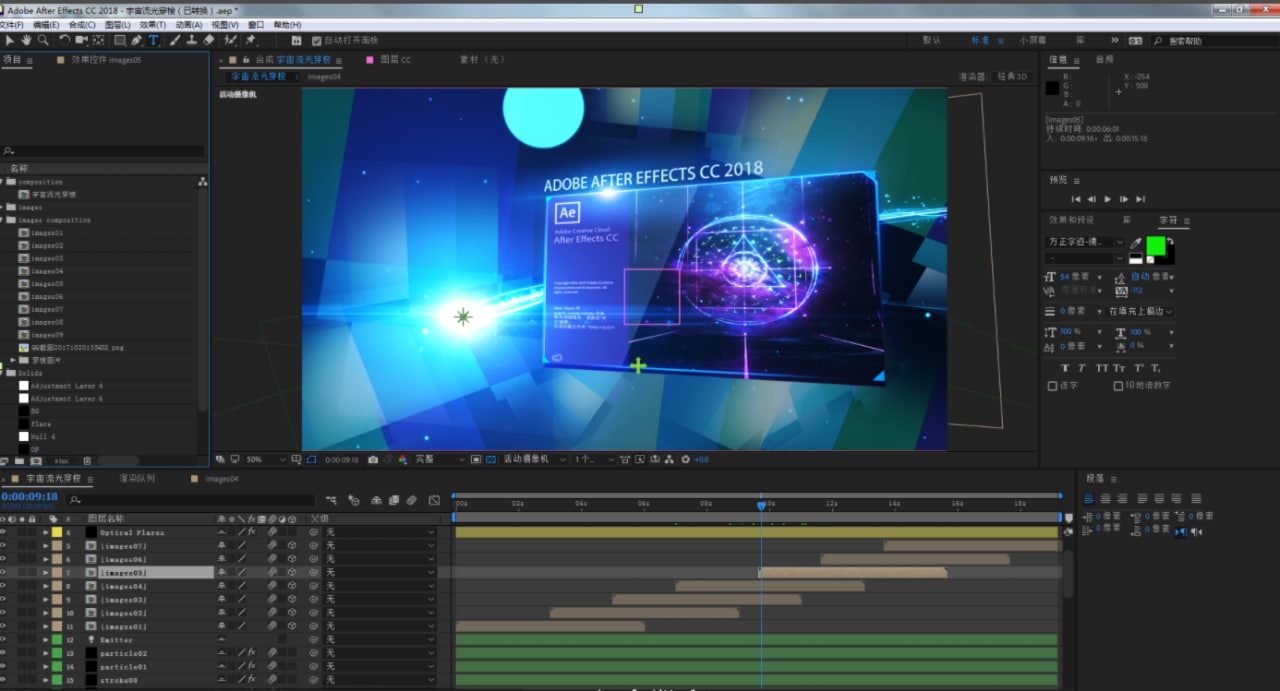Open the Composition menu
This screenshot has width=1280, height=691.
pyautogui.click(x=82, y=24)
